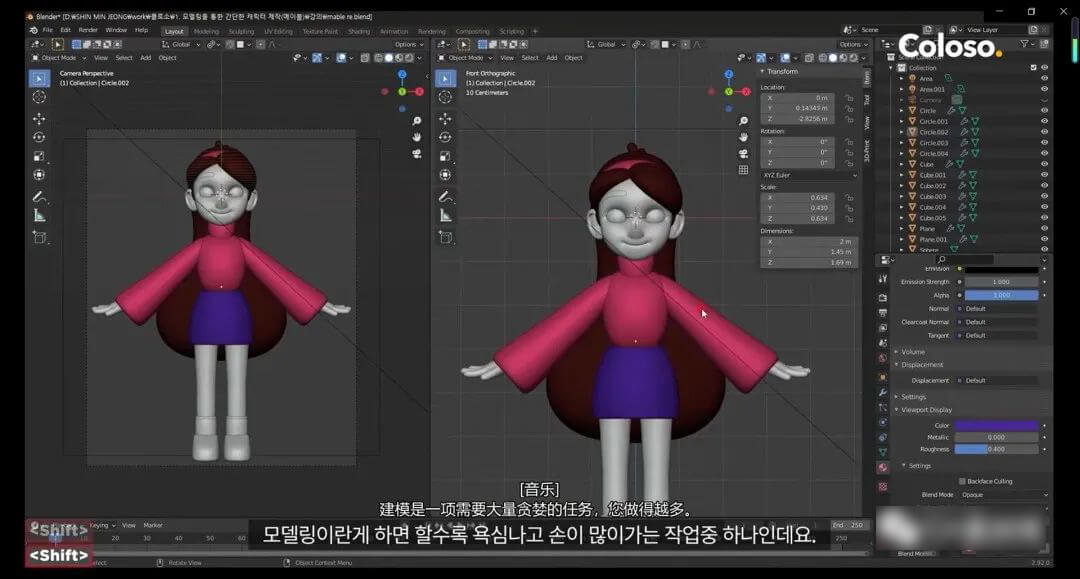Viewport: 1080px width, 579px height.
Task: Hide the Circle.002 object with its eye icon
Action: tap(1044, 132)
